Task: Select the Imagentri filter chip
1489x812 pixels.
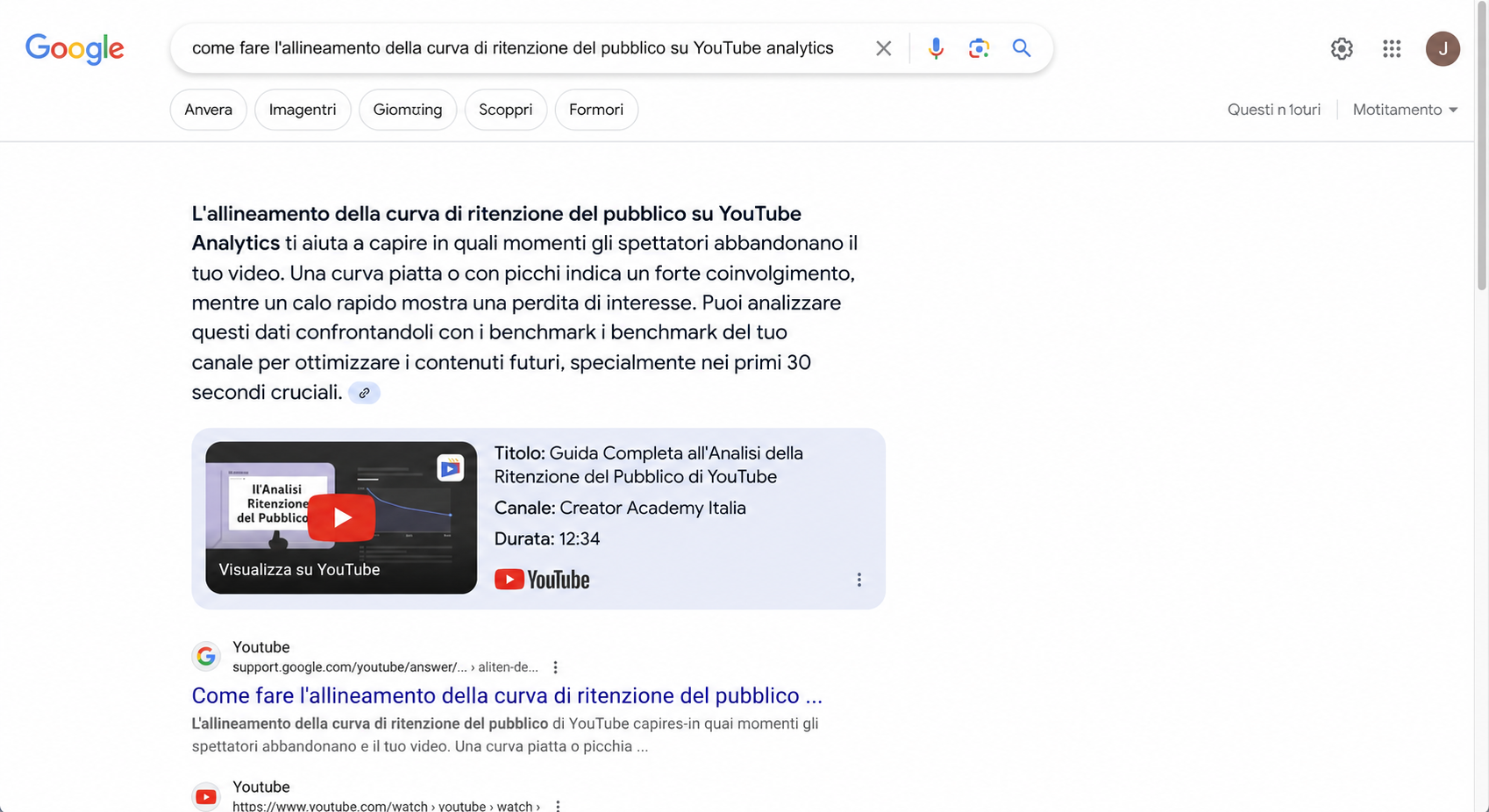Action: (x=303, y=110)
